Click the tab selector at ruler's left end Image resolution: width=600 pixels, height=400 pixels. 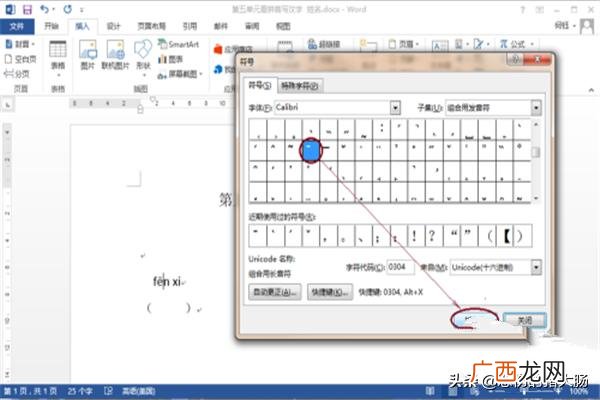click(x=8, y=105)
